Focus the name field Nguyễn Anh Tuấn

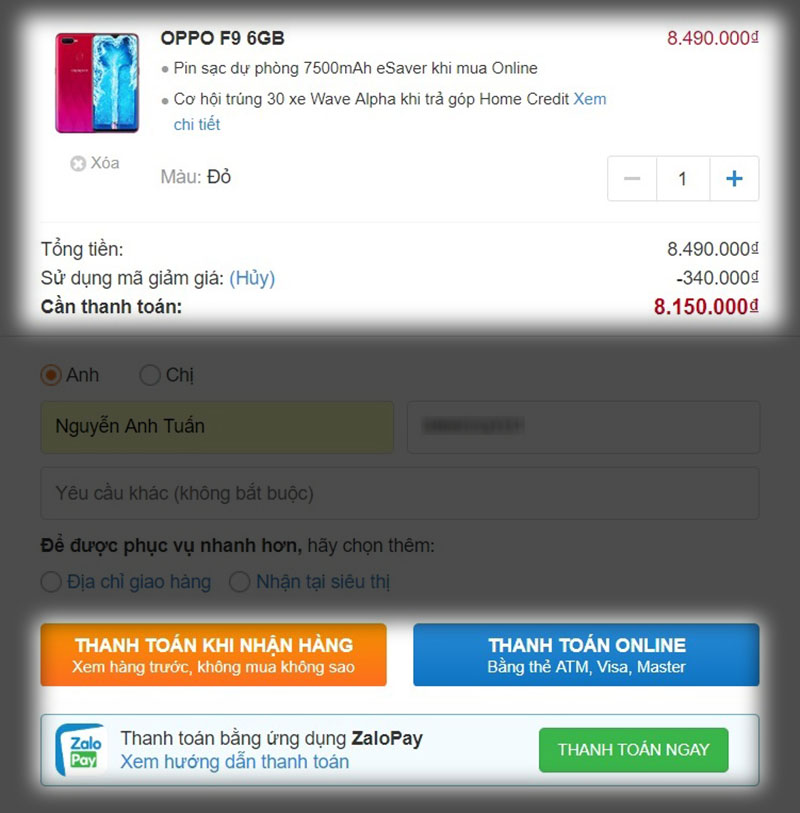pos(217,427)
